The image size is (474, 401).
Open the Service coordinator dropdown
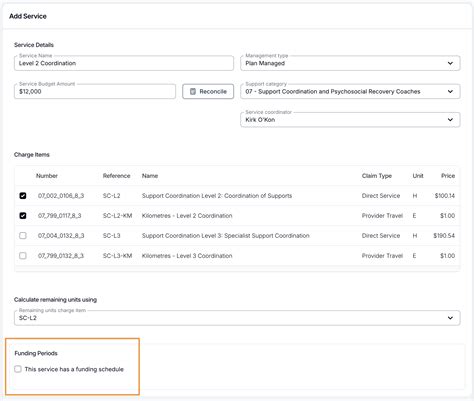(x=350, y=120)
